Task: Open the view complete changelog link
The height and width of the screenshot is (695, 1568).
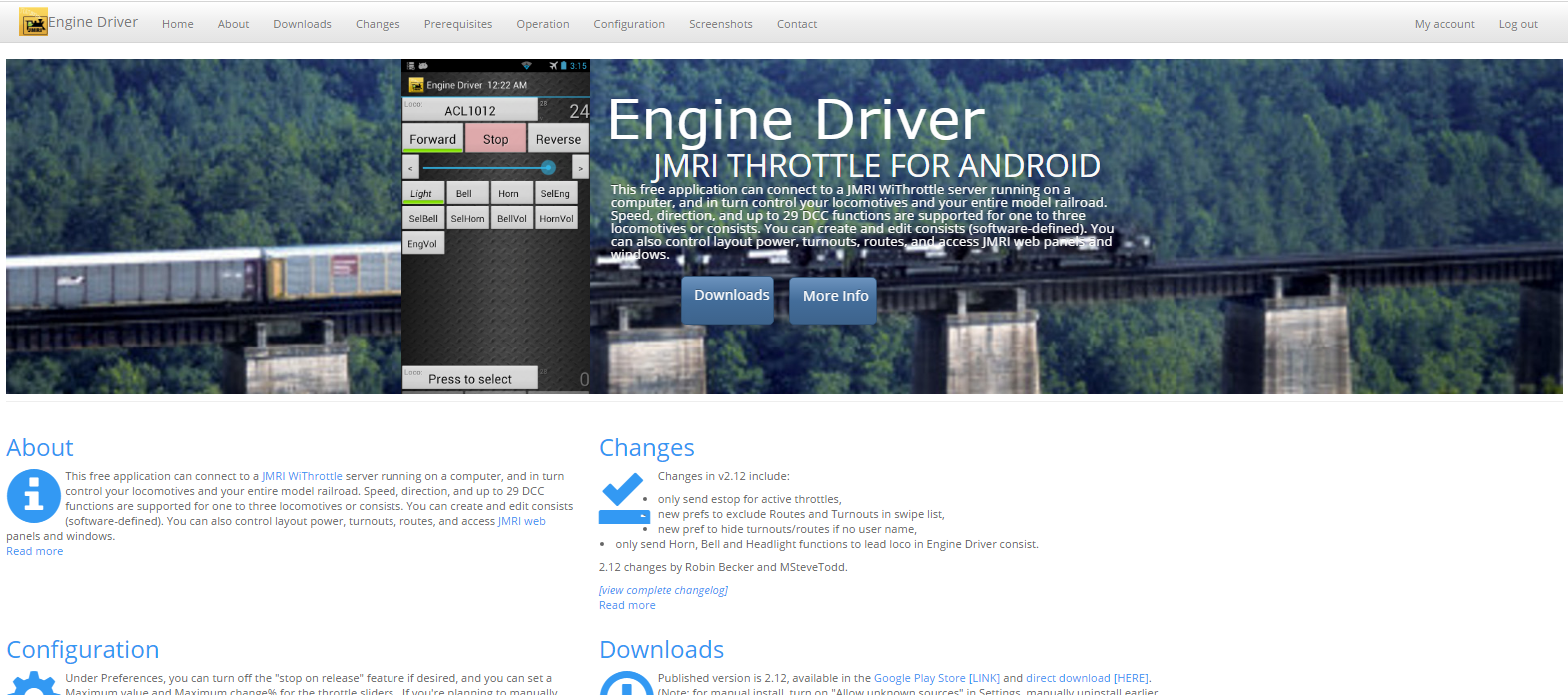Action: (x=663, y=590)
